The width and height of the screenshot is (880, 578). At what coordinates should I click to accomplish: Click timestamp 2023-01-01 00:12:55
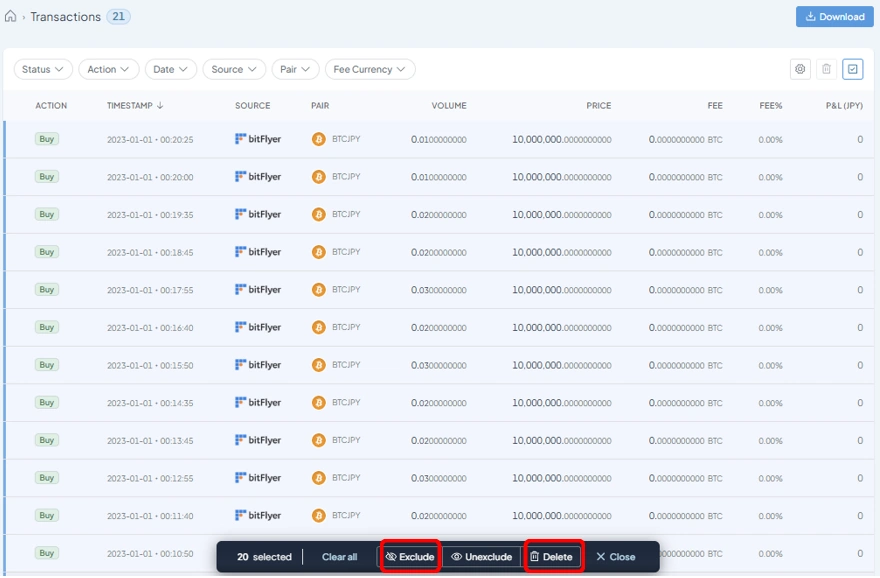click(150, 478)
